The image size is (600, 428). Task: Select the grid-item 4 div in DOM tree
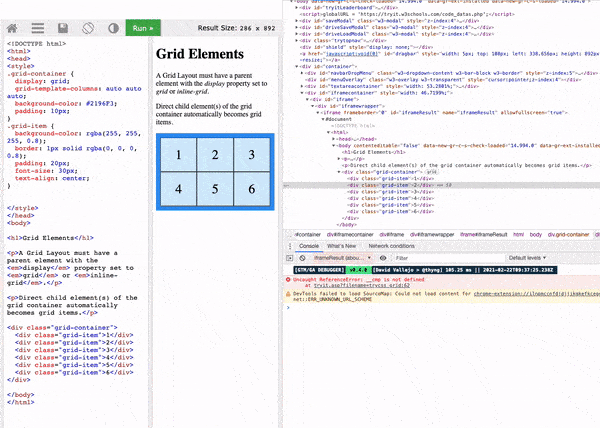391,199
